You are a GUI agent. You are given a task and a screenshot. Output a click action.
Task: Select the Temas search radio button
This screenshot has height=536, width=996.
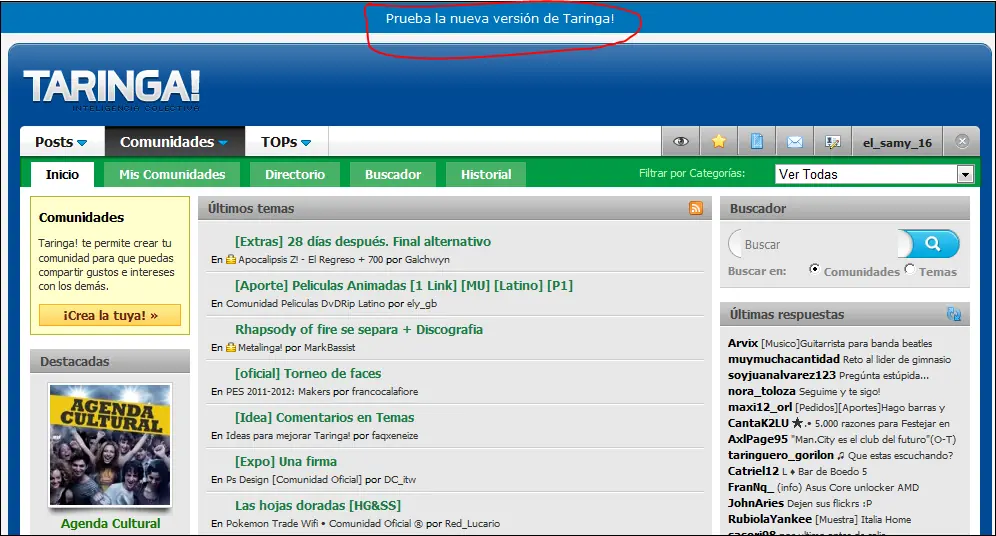coord(910,269)
